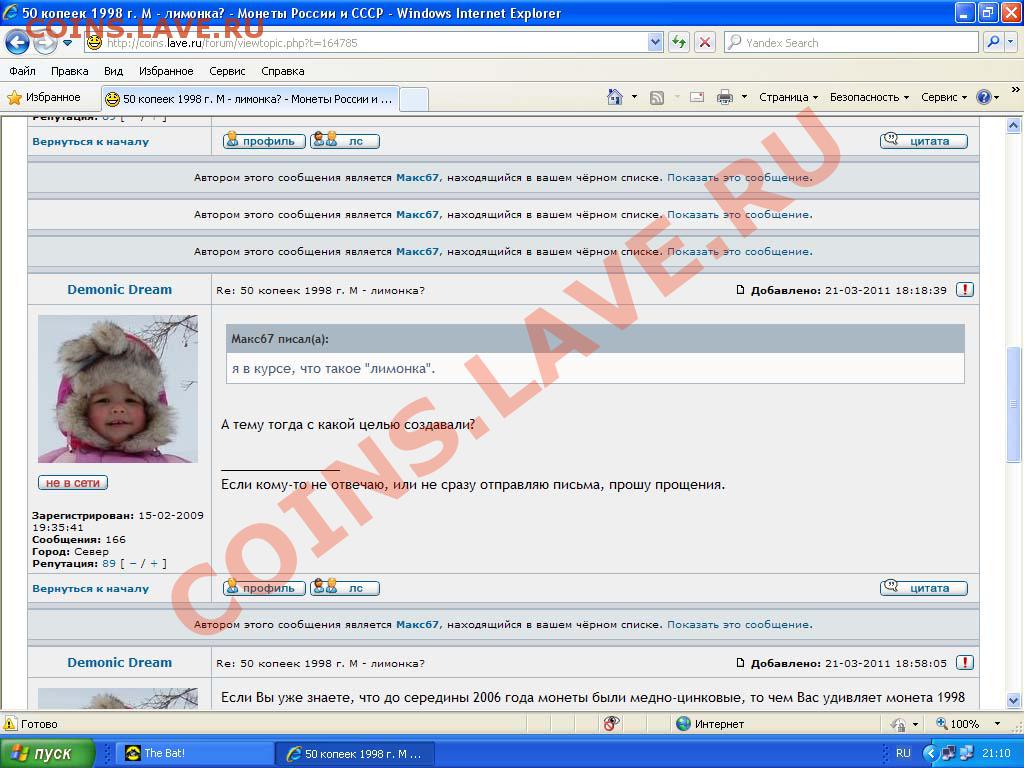Click the topmost лс private message button
1024x768 pixels.
[345, 141]
